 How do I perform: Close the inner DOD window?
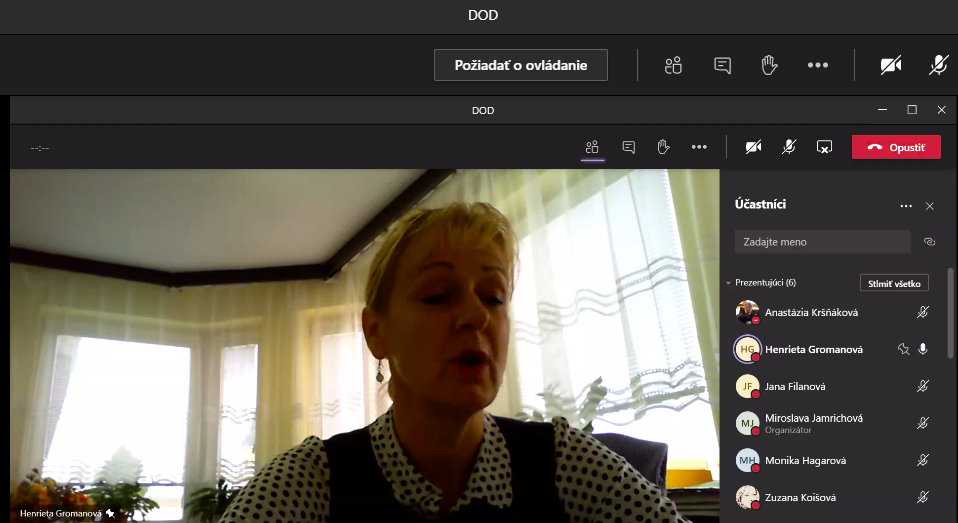point(942,110)
